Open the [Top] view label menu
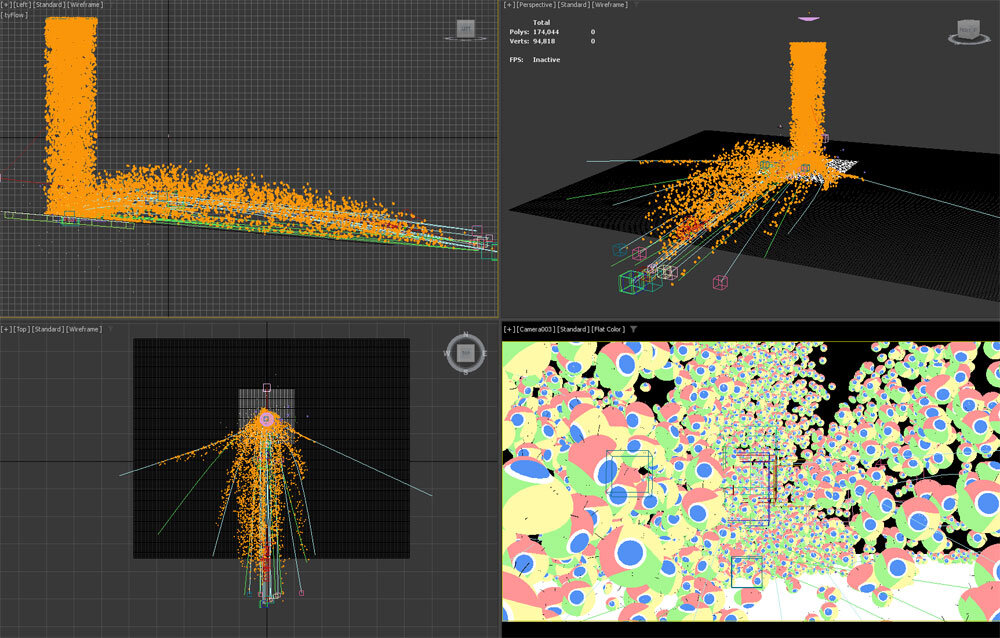Image resolution: width=1000 pixels, height=638 pixels. (22, 329)
